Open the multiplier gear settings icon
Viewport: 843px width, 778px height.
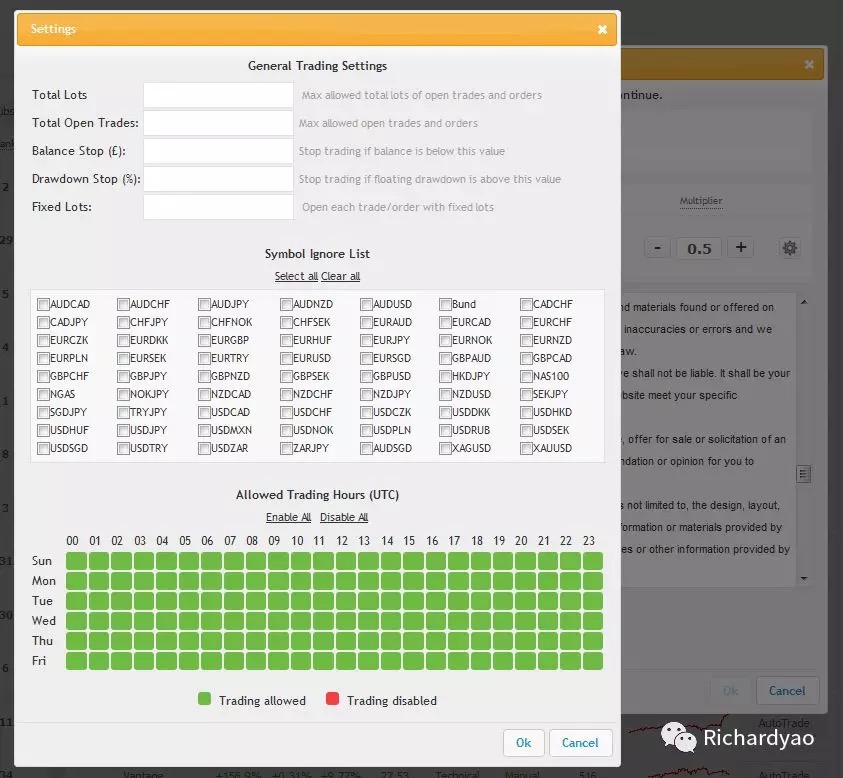(790, 248)
